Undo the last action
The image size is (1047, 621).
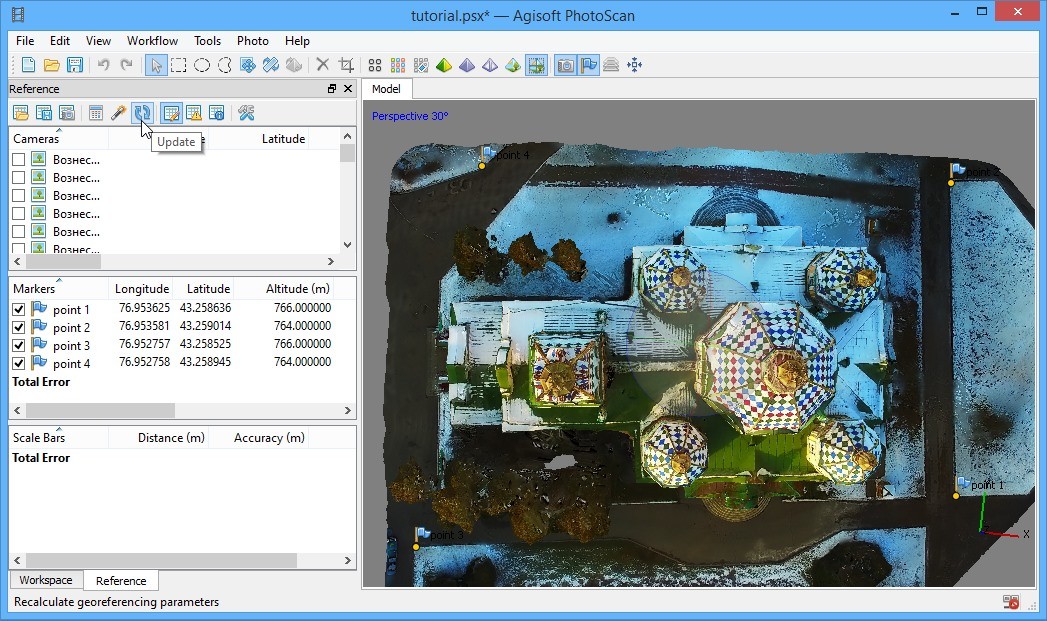pyautogui.click(x=103, y=65)
